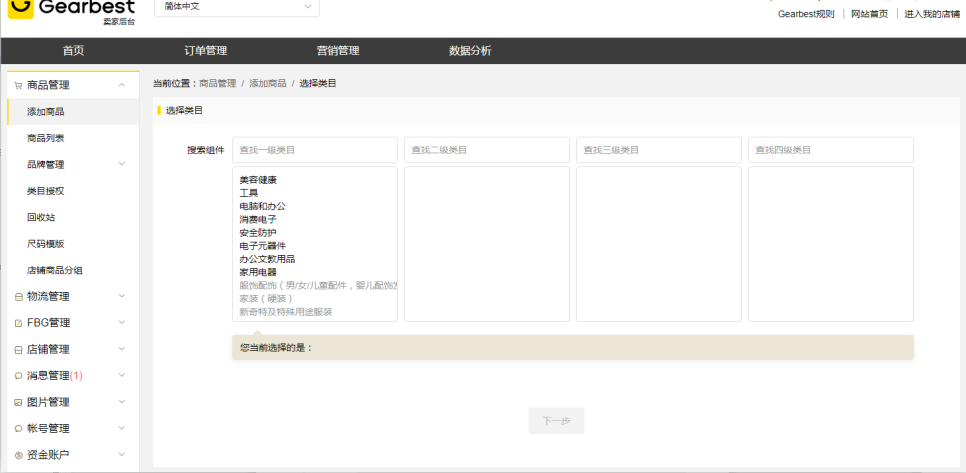Viewport: 966px width, 473px height.
Task: Expand the 品牌管理 submenu chevron
Action: tap(121, 164)
